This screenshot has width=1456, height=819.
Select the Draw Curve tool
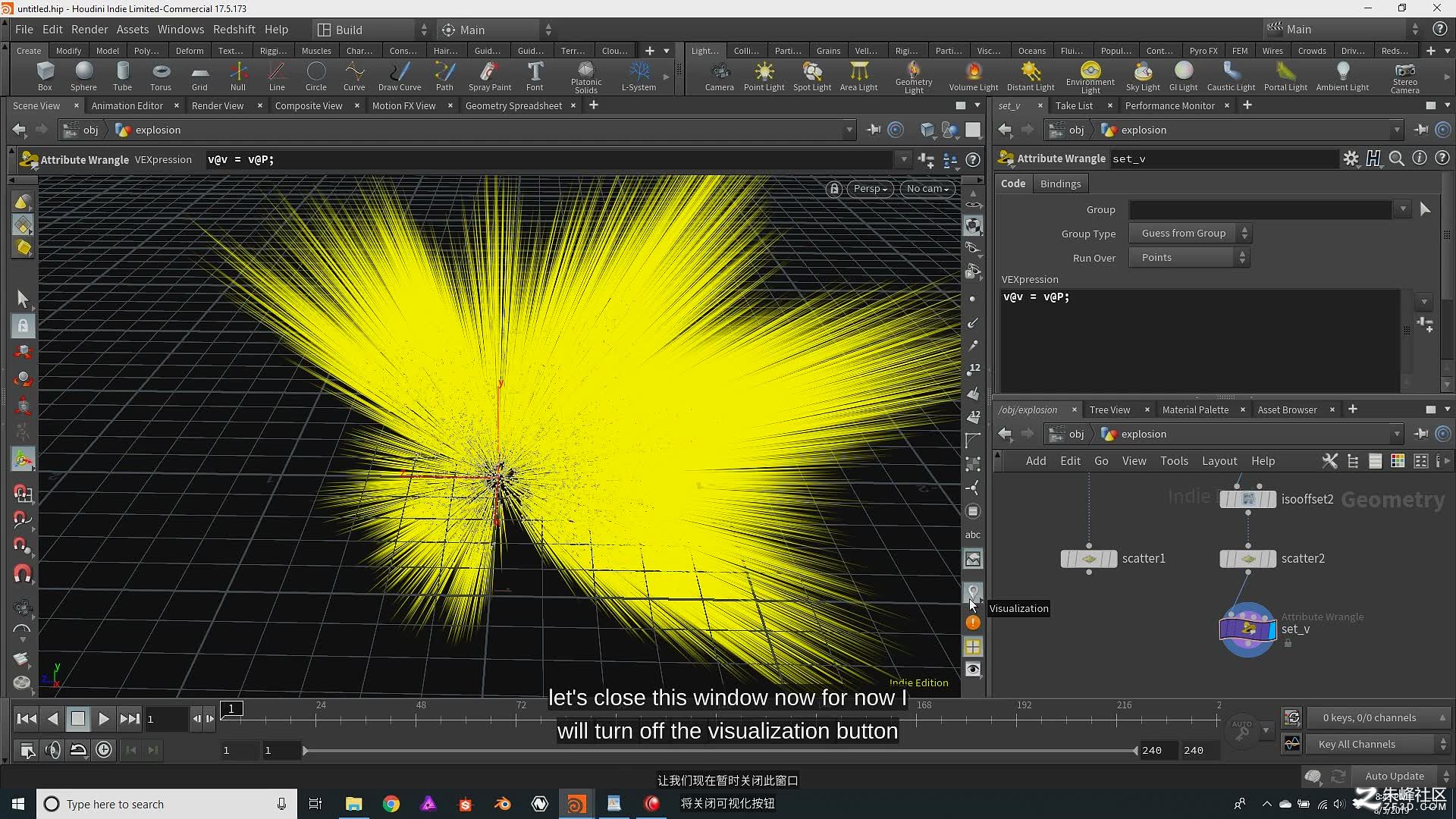pos(400,77)
